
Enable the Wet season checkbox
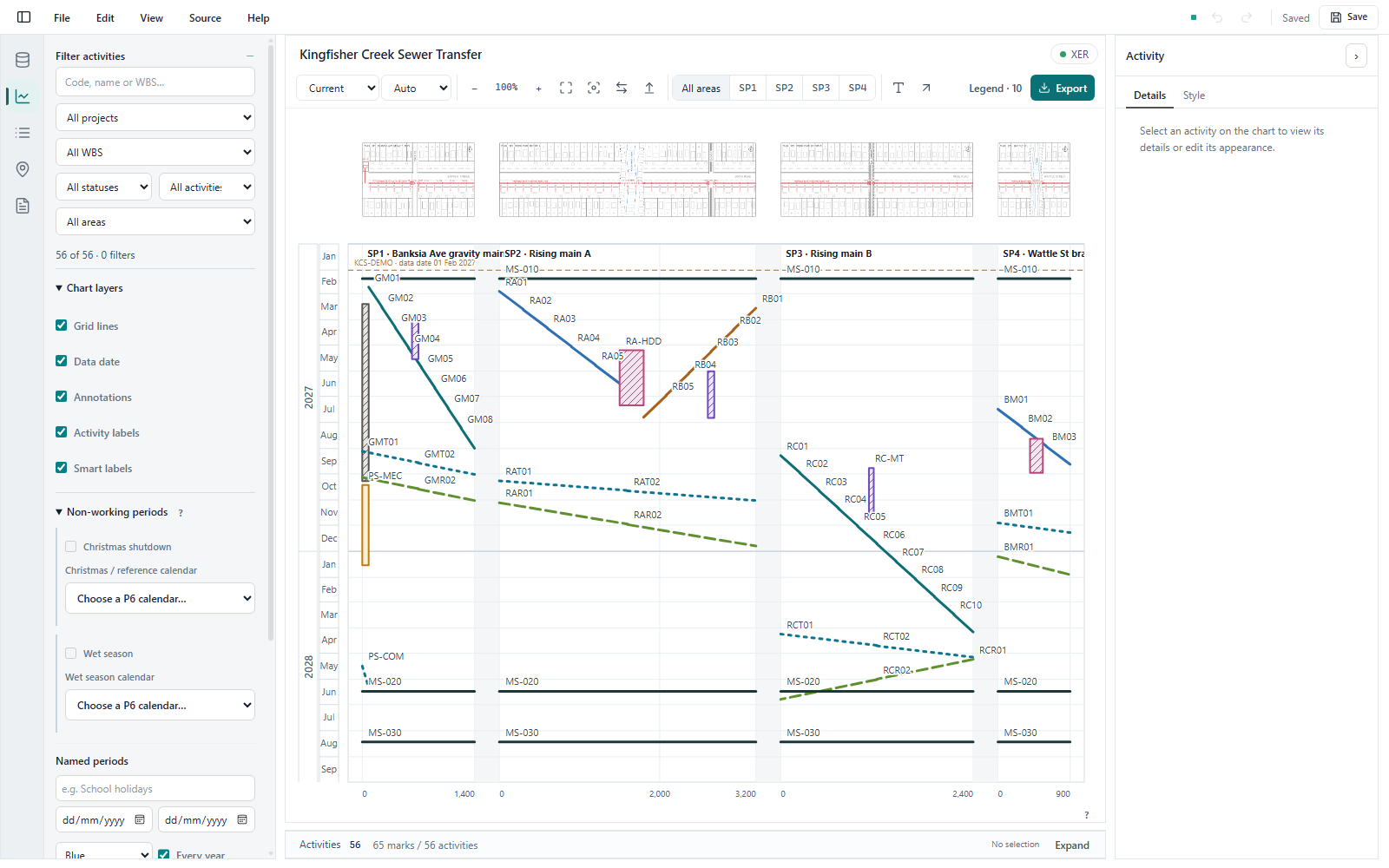point(71,654)
